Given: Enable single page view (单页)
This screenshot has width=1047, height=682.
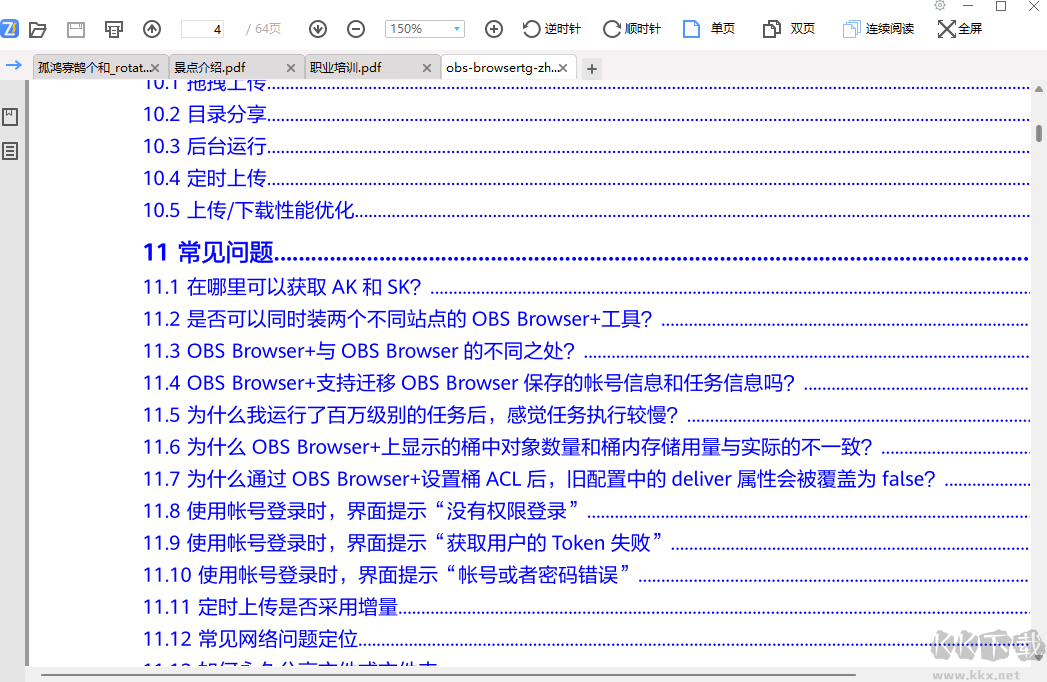Looking at the screenshot, I should click(x=710, y=29).
